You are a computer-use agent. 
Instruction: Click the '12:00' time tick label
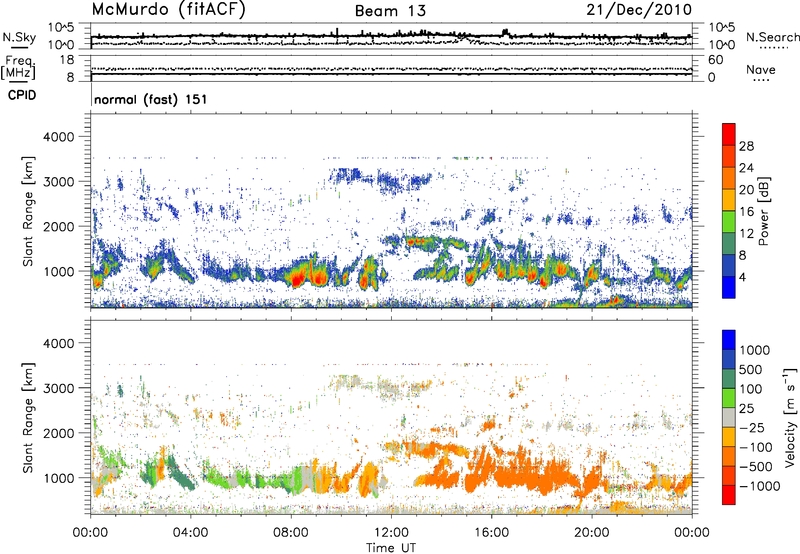(x=391, y=533)
